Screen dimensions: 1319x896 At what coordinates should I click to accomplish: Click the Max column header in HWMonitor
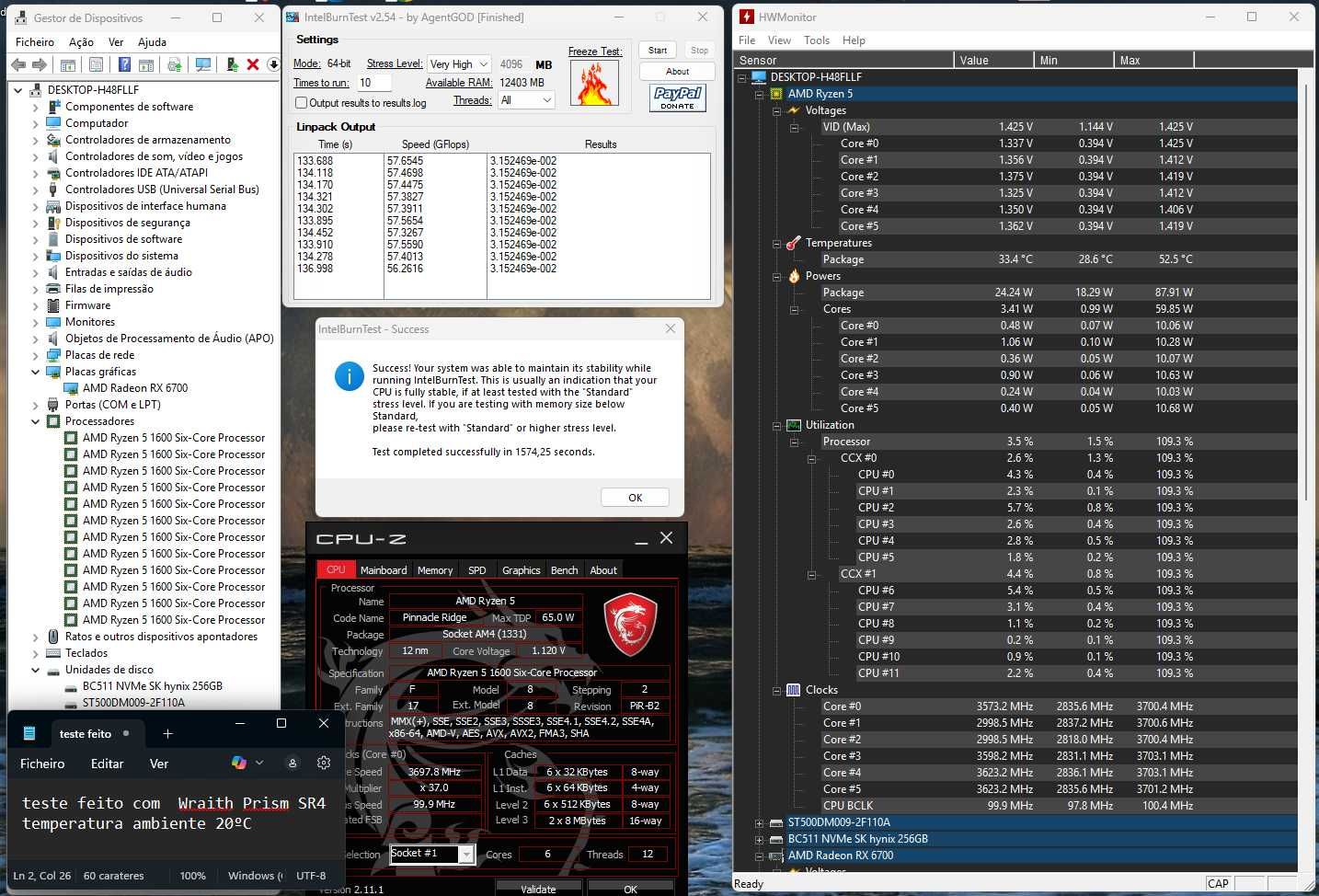pos(1154,60)
